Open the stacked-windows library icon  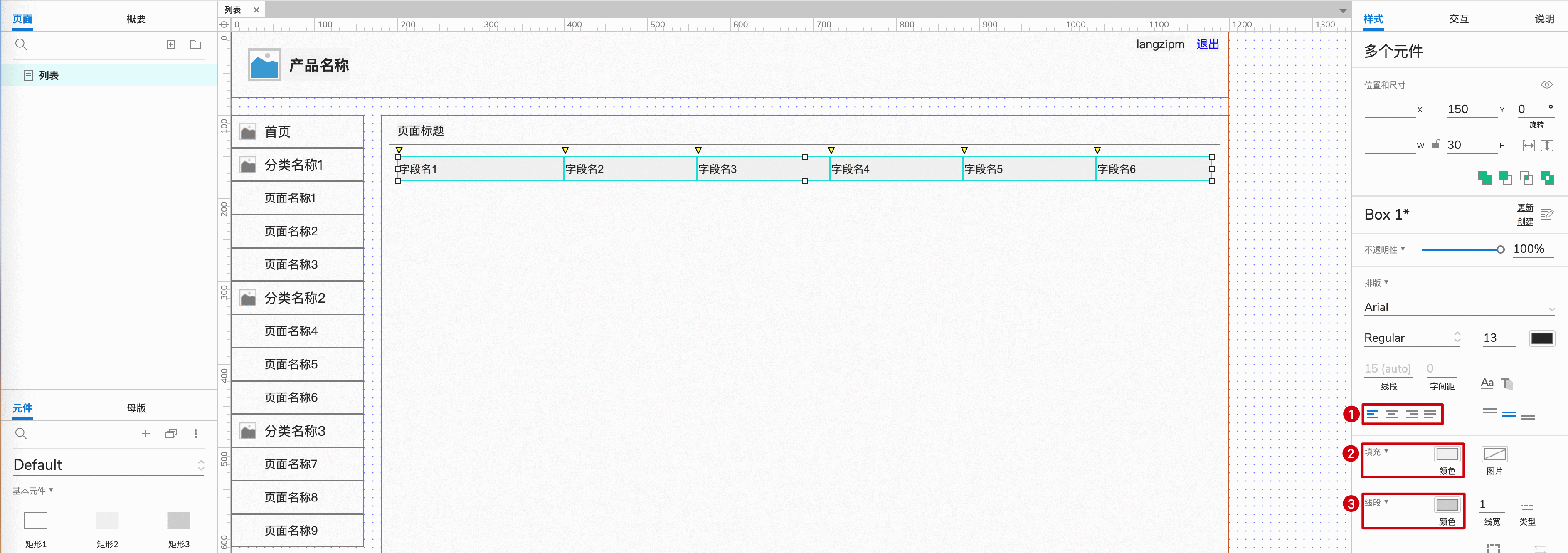(x=171, y=434)
